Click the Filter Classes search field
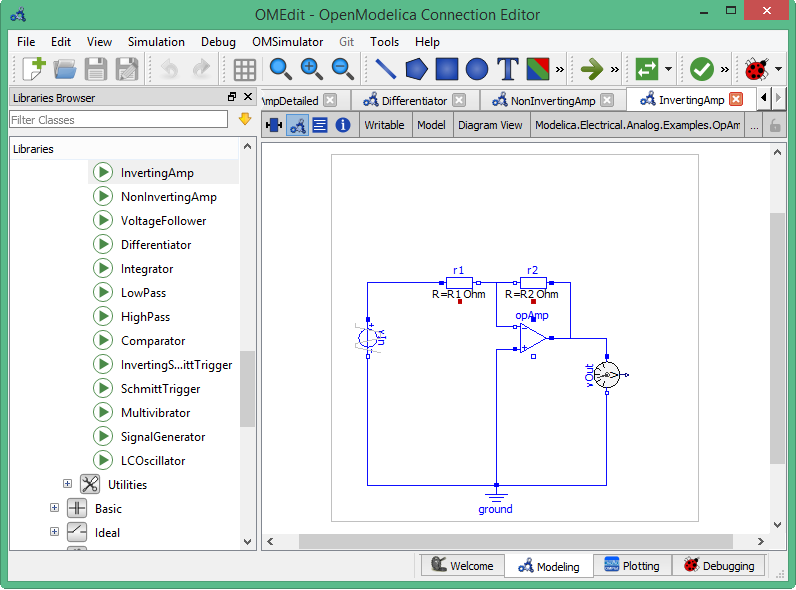Image resolution: width=796 pixels, height=590 pixels. click(x=118, y=120)
